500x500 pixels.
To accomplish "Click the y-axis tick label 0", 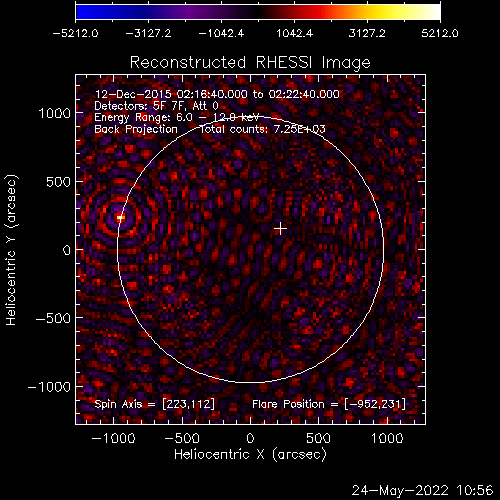I will coord(67,250).
